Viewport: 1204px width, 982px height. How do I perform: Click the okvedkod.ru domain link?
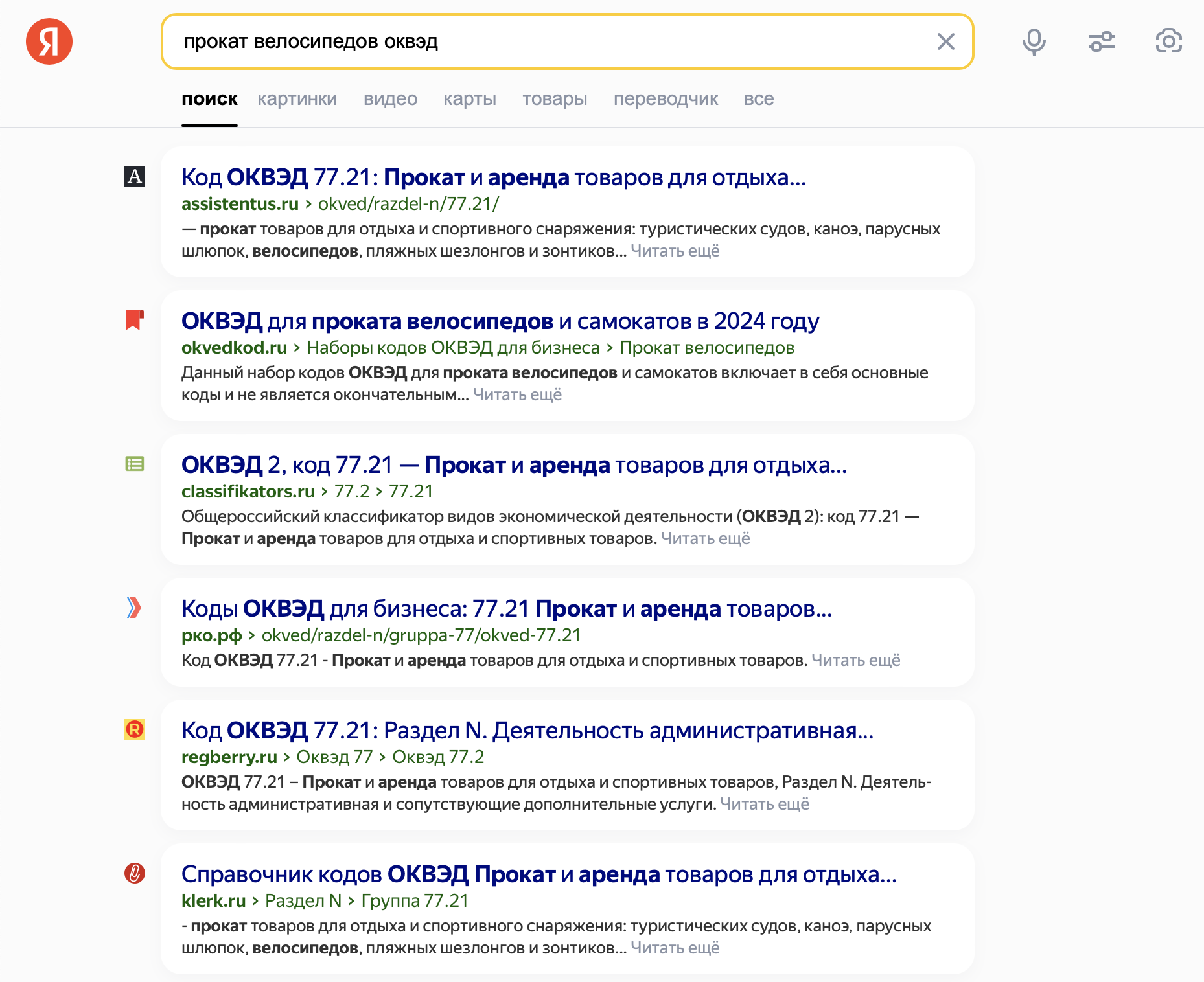pos(234,347)
